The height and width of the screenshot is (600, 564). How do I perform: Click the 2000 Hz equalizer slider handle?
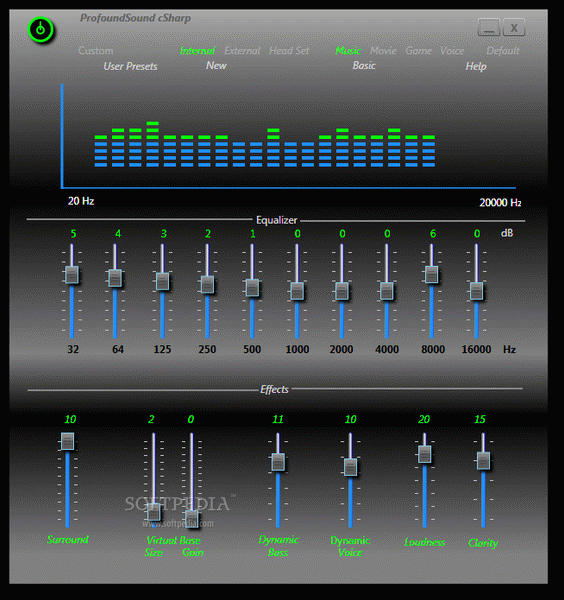pos(342,291)
